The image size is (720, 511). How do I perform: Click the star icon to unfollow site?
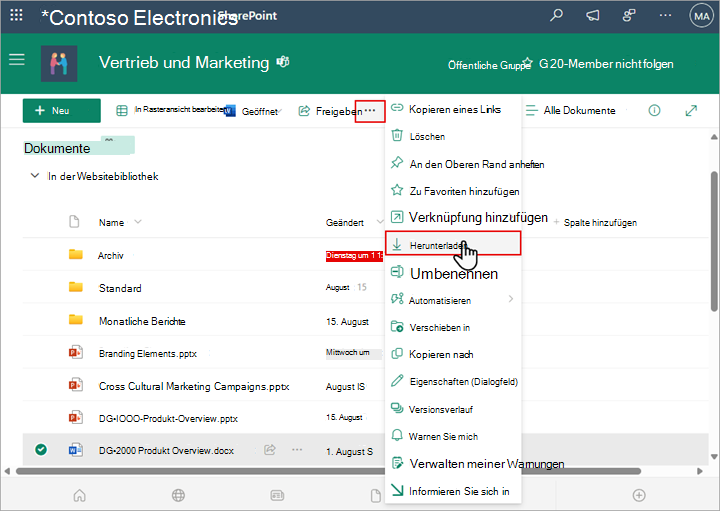(x=527, y=62)
